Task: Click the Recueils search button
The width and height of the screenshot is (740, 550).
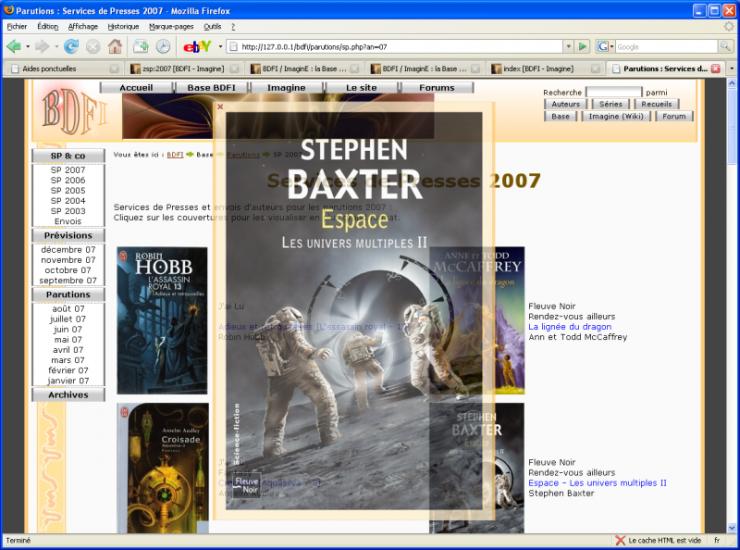Action: [x=656, y=104]
